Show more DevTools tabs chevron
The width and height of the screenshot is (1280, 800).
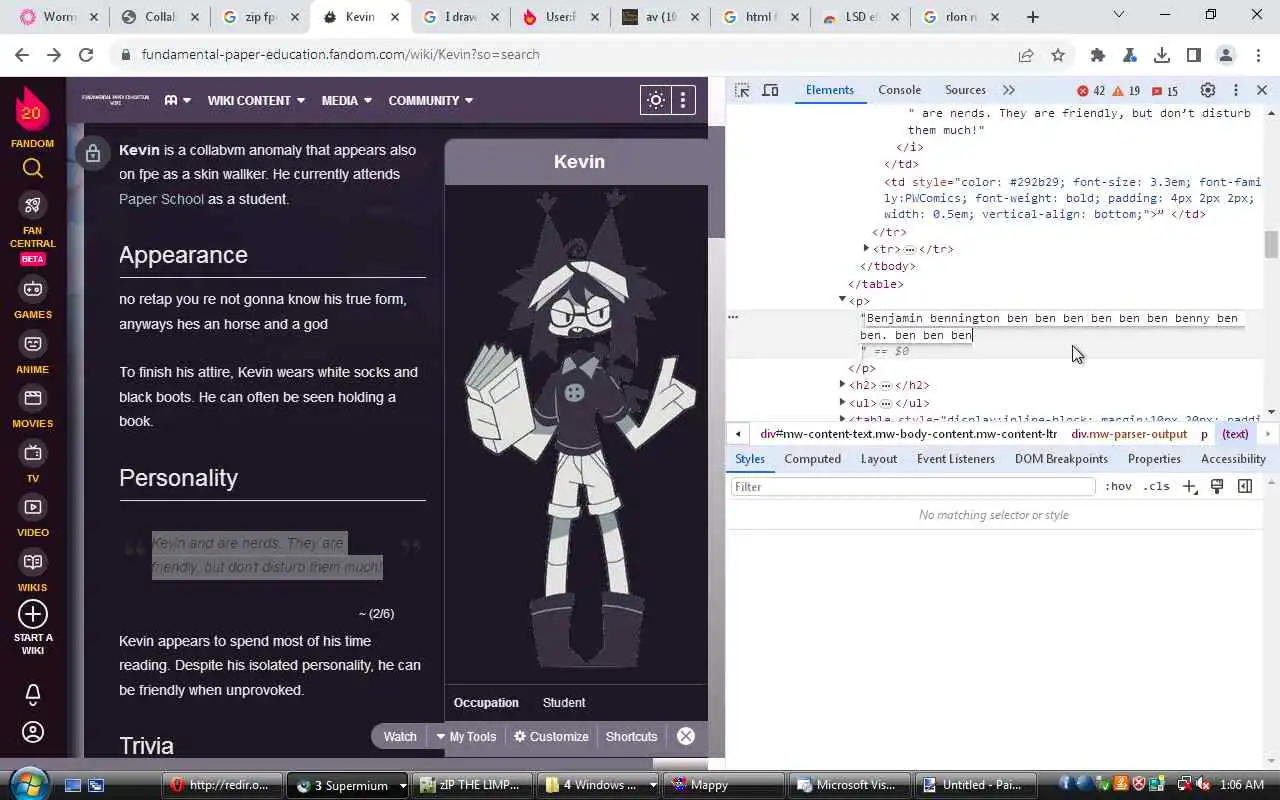coord(1009,90)
